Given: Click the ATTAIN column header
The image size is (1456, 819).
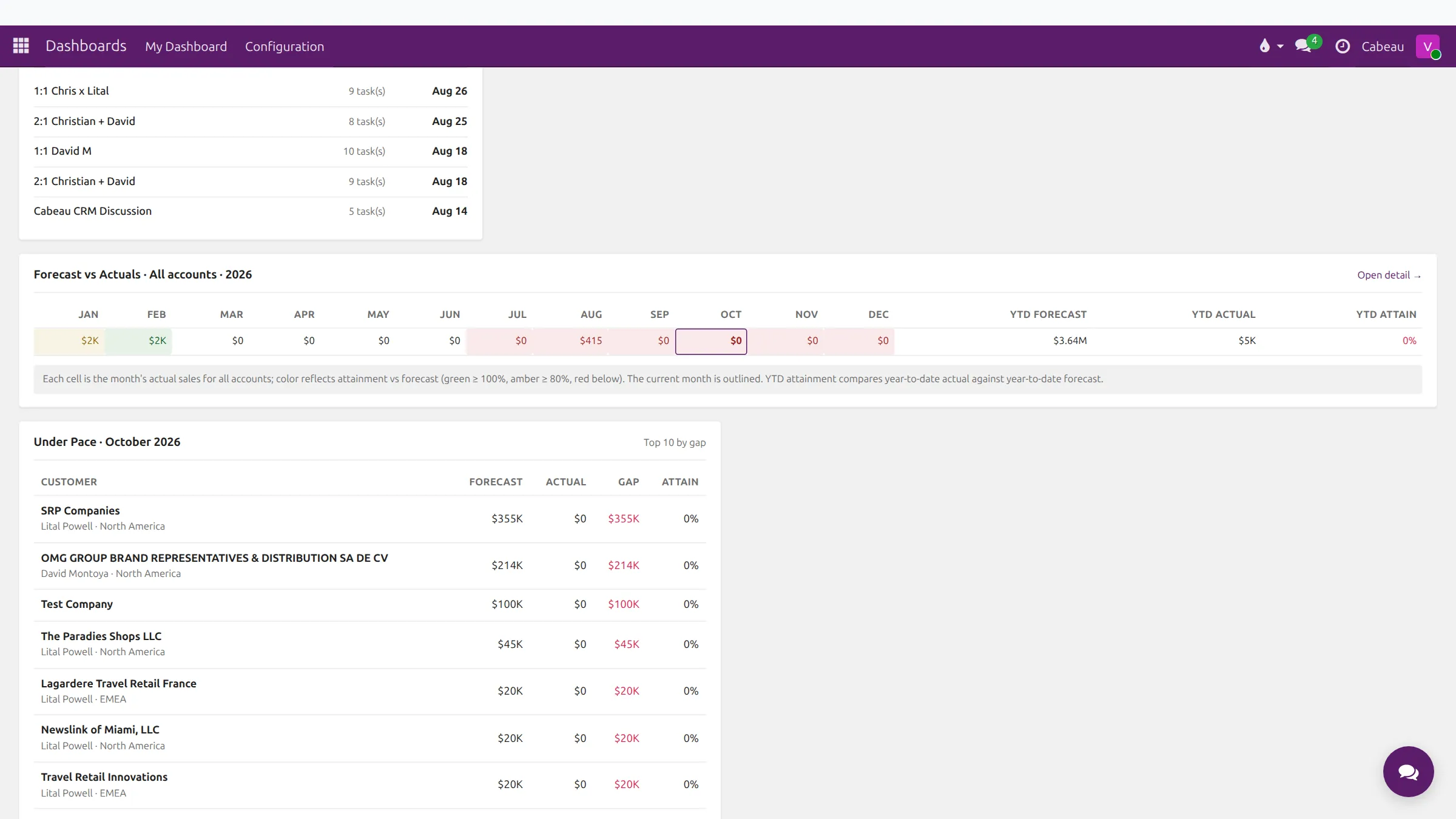Looking at the screenshot, I should 679,482.
